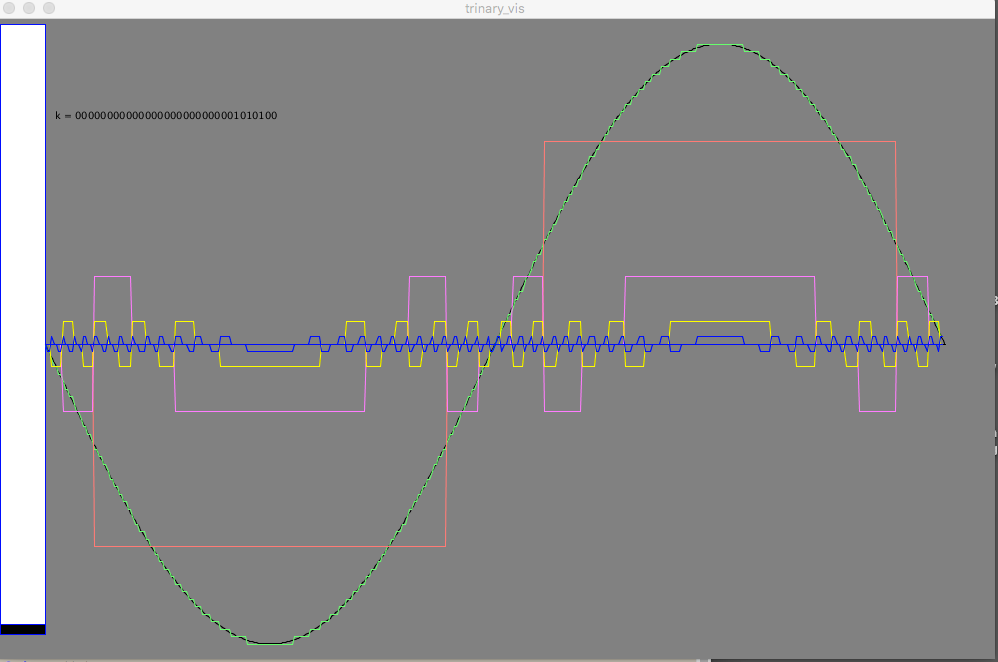
Task: Click the flat green trough of the sine wave
Action: coord(270,644)
